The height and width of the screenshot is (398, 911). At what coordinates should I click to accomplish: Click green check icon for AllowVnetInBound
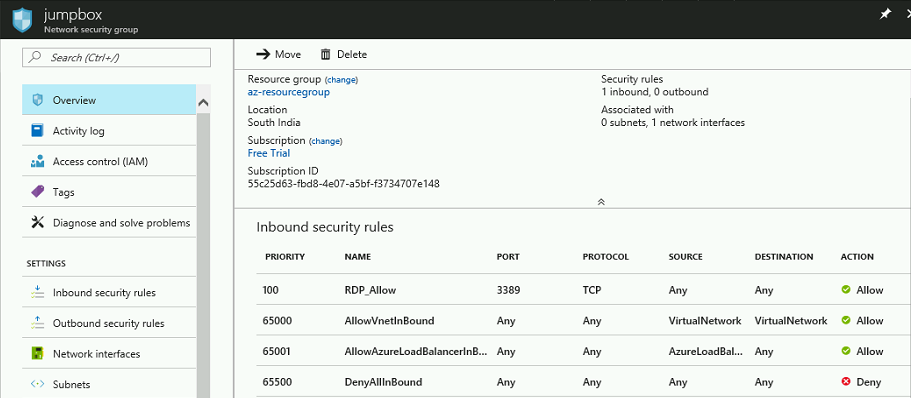846,320
